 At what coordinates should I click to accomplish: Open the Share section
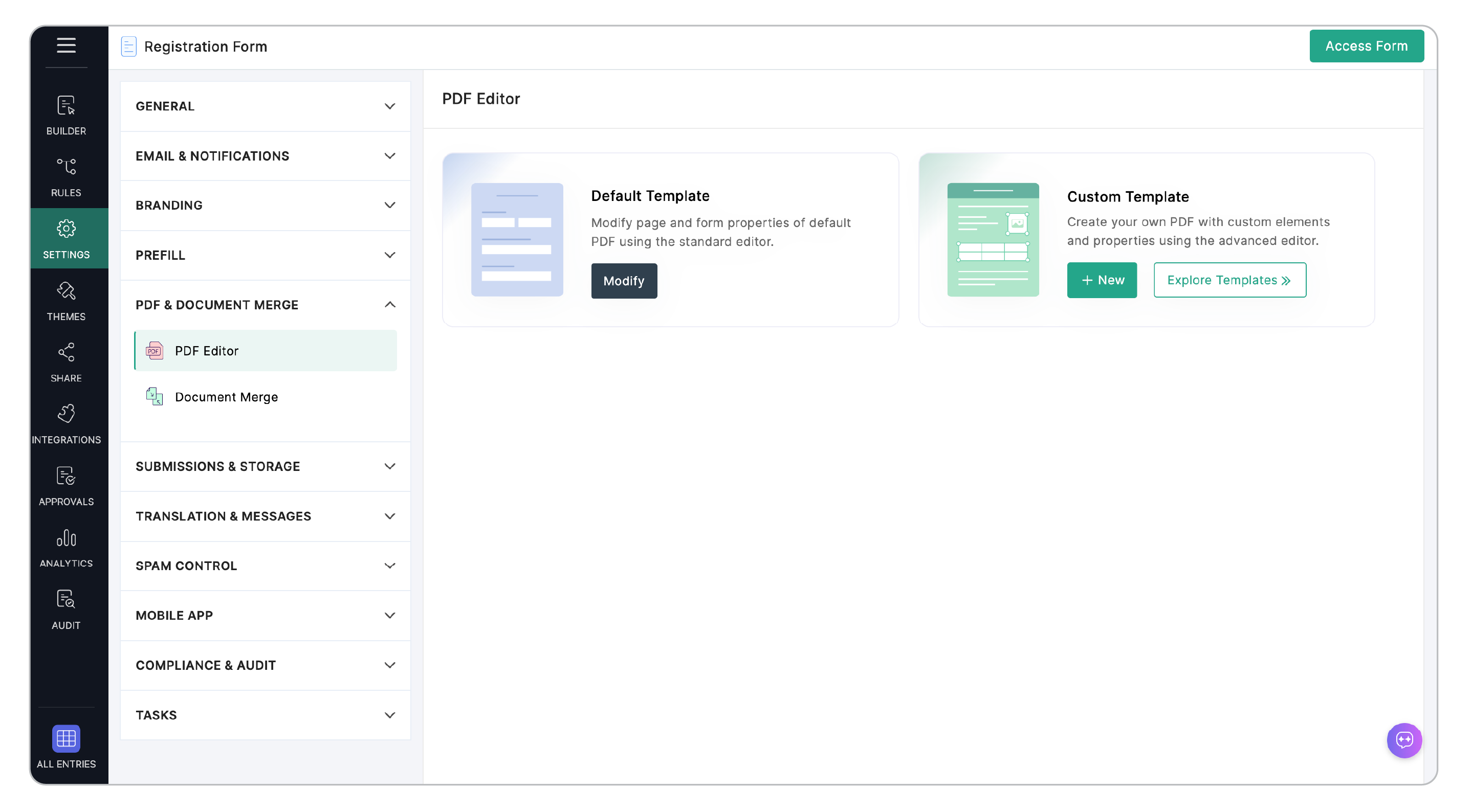[x=67, y=363]
